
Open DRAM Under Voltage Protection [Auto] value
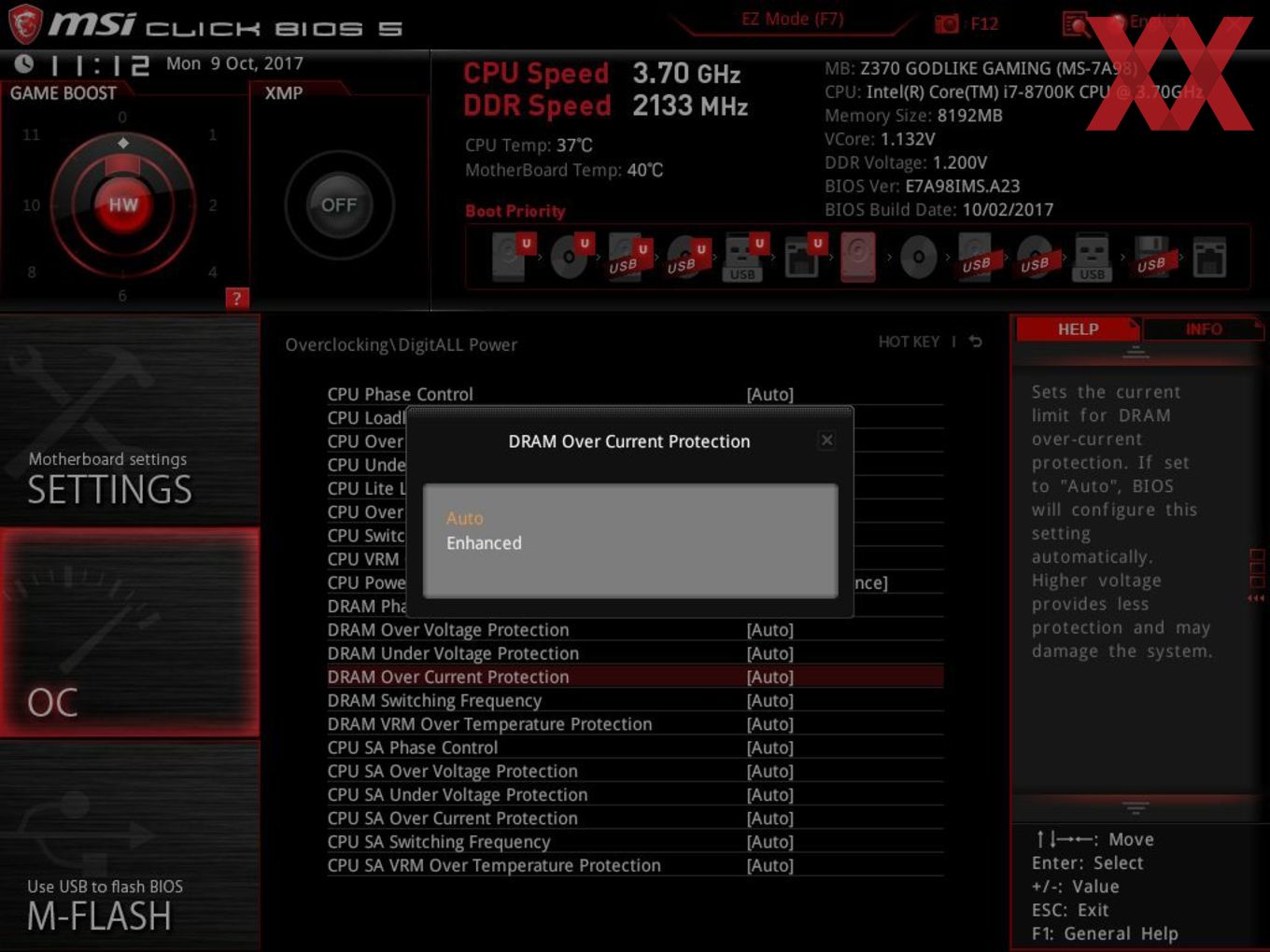click(770, 653)
